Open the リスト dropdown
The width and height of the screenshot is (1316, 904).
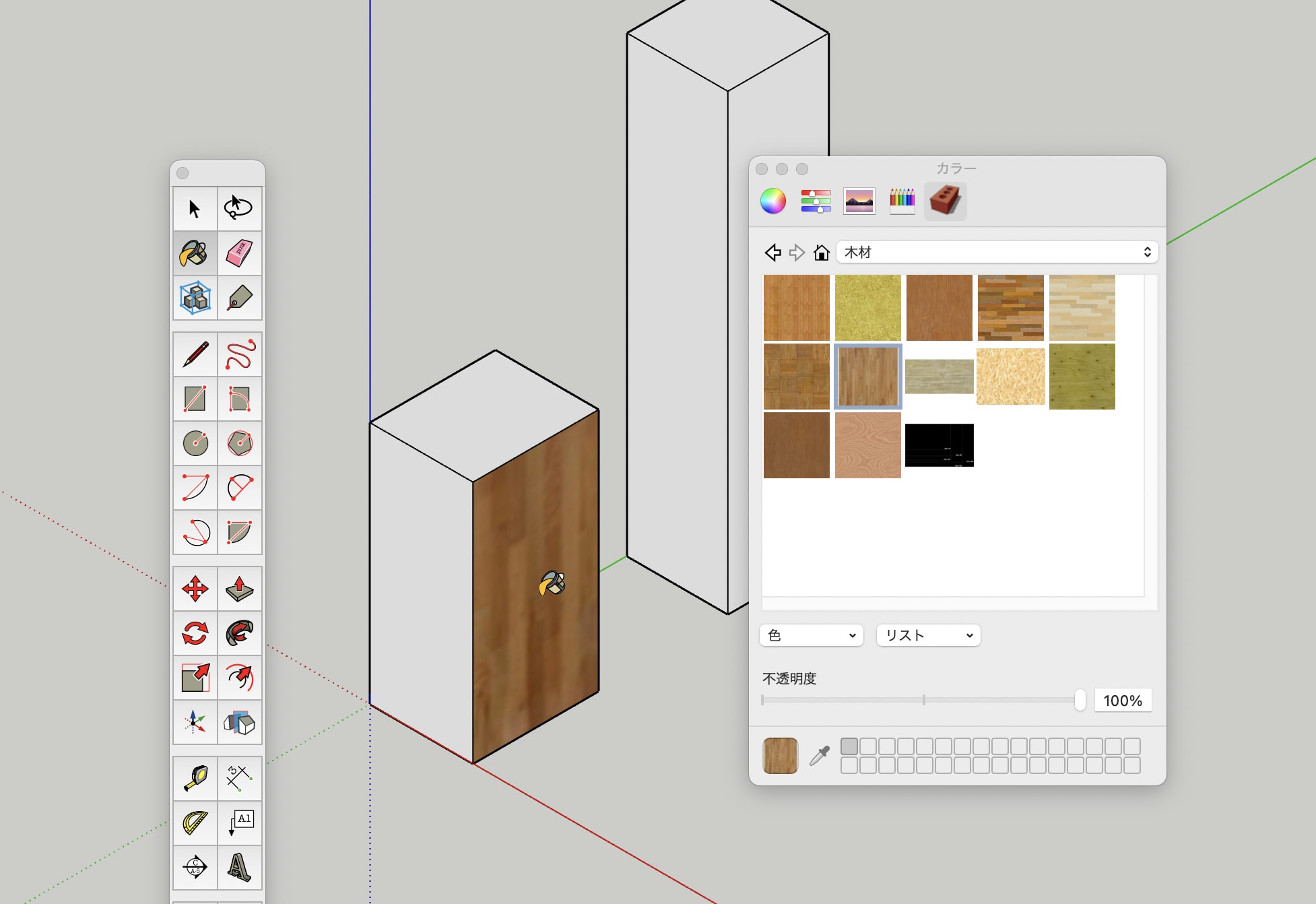pos(928,635)
